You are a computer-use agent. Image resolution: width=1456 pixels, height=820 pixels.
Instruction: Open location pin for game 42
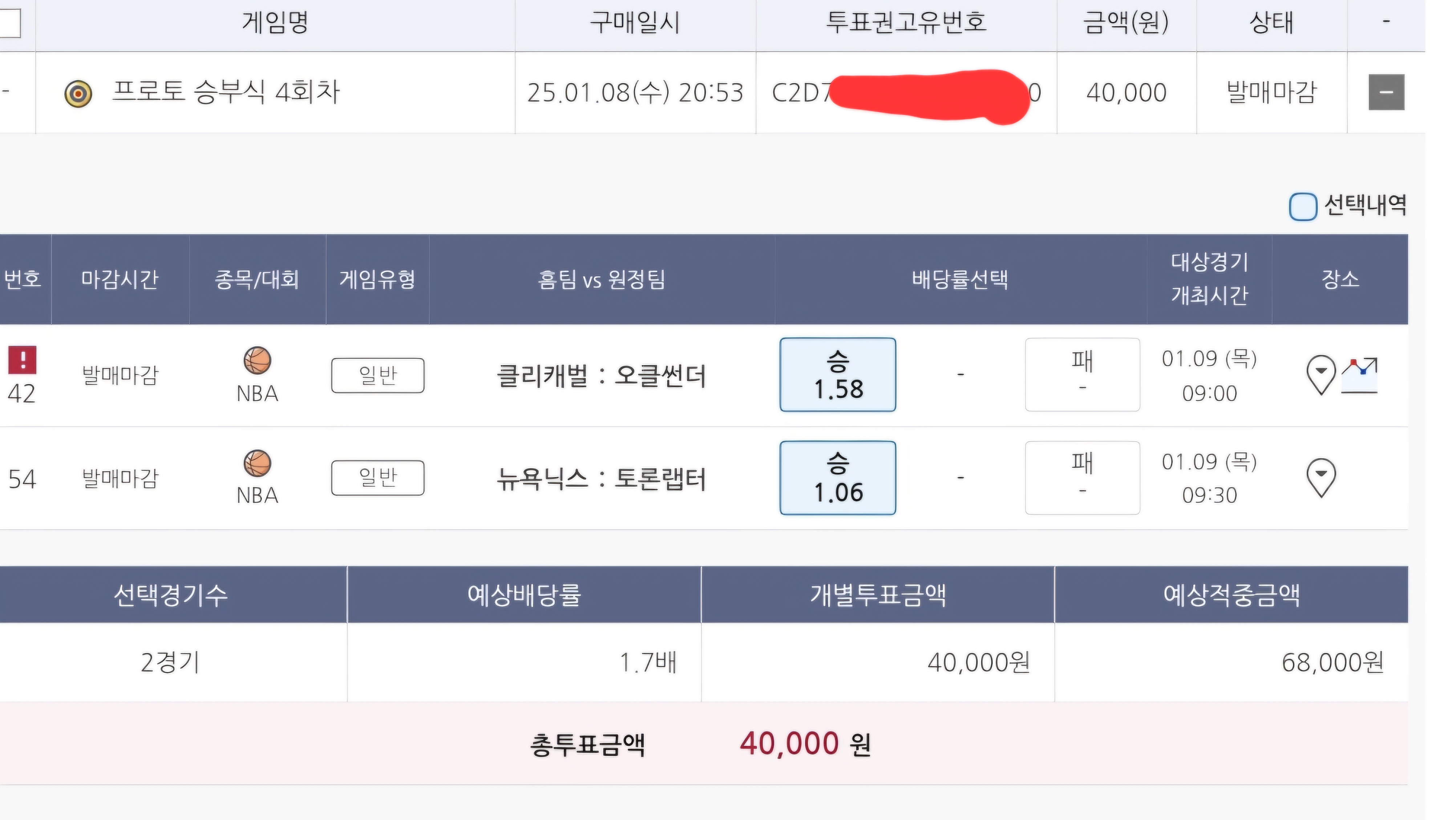[1321, 374]
